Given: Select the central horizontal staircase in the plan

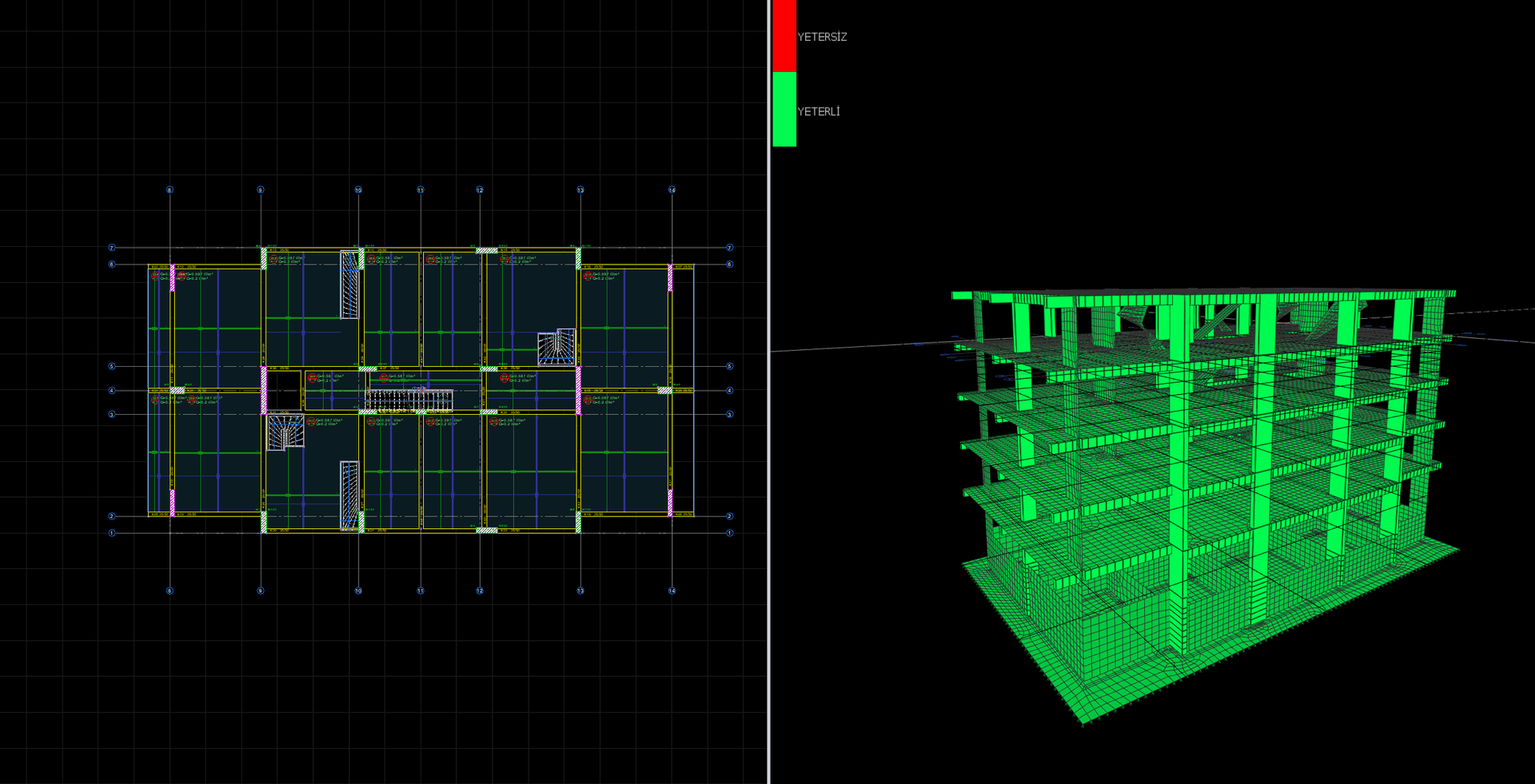Looking at the screenshot, I should click(x=409, y=399).
